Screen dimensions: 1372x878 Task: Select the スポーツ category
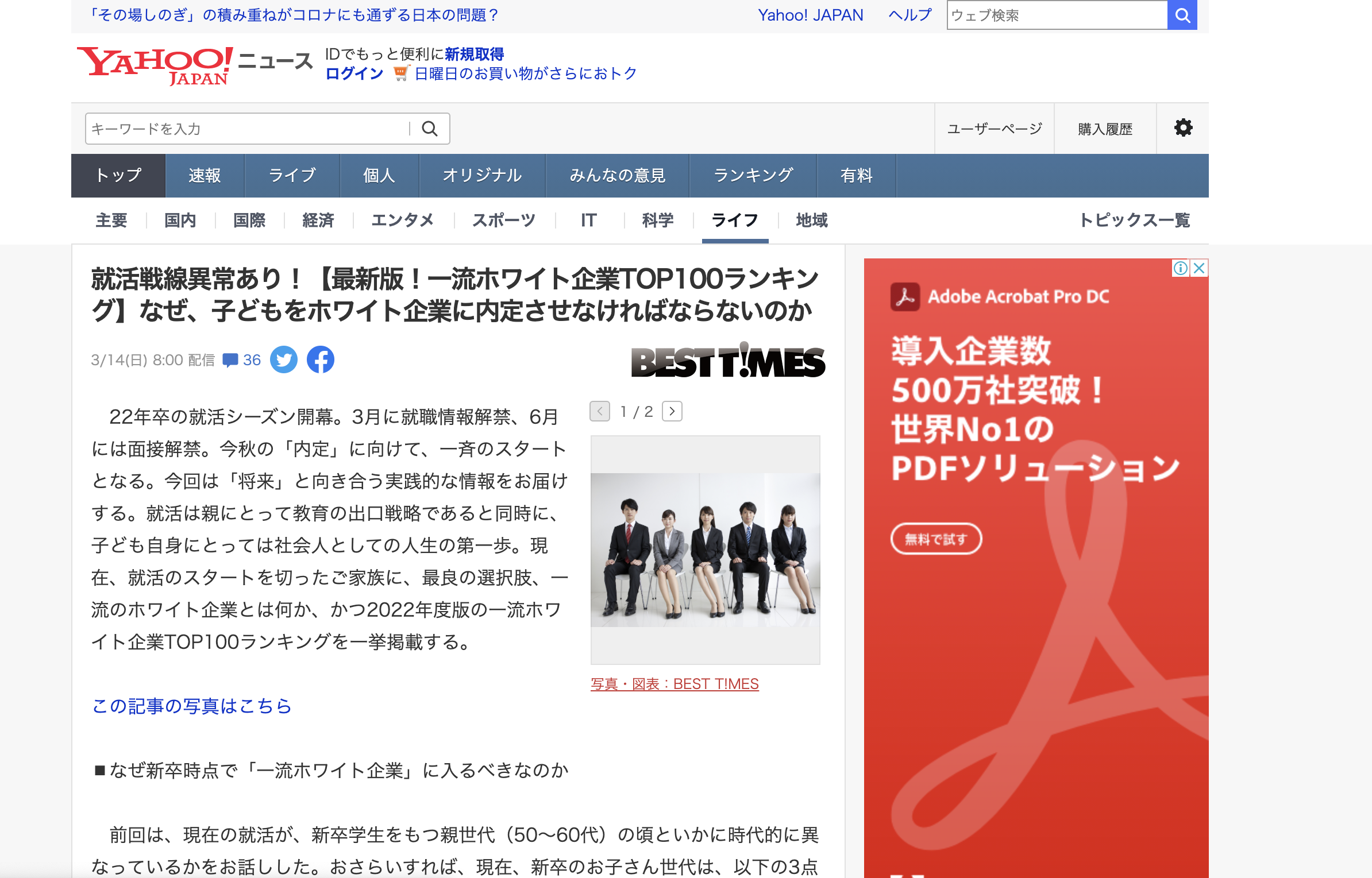click(504, 220)
